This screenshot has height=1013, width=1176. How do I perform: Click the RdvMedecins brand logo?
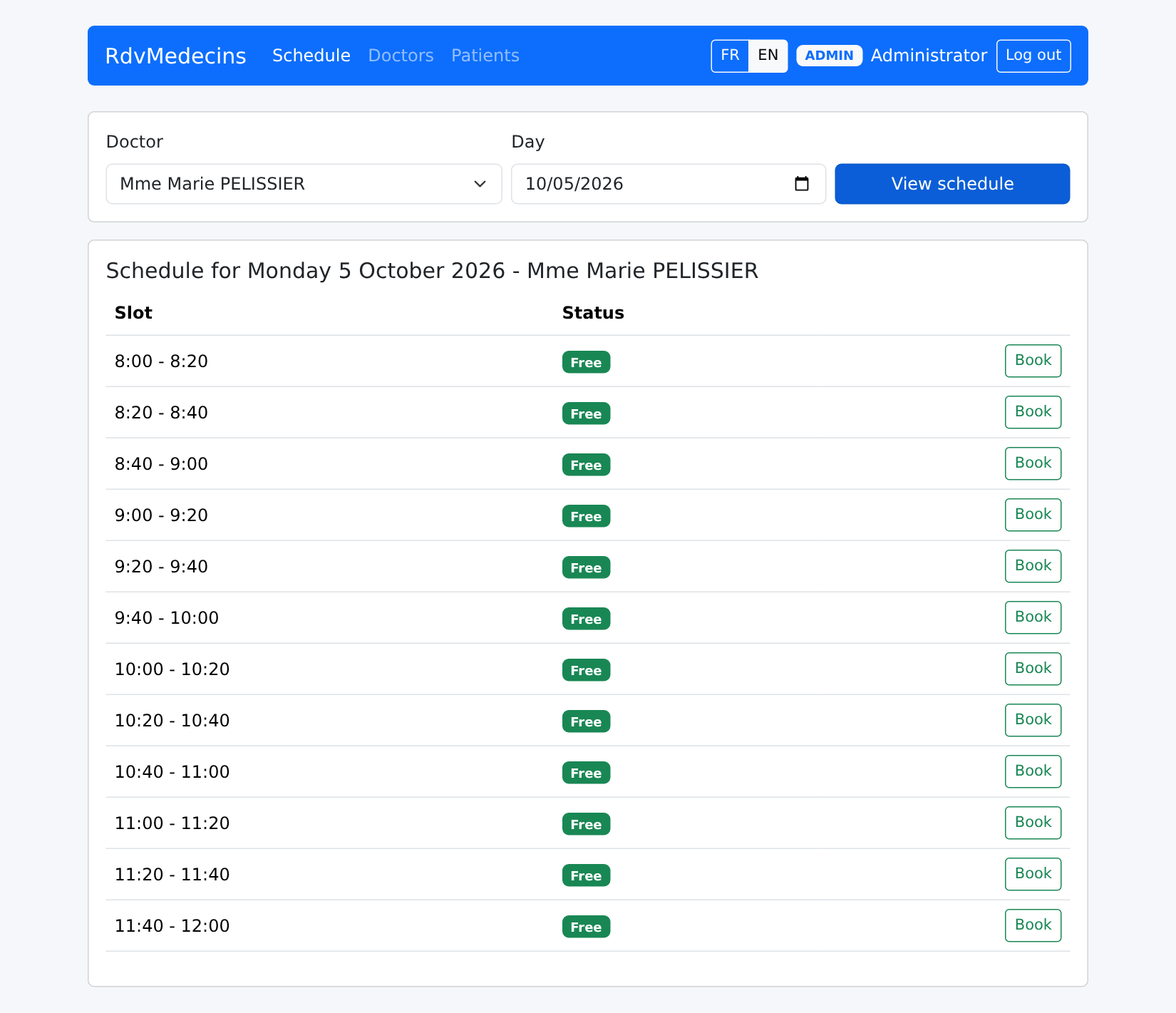(x=175, y=56)
